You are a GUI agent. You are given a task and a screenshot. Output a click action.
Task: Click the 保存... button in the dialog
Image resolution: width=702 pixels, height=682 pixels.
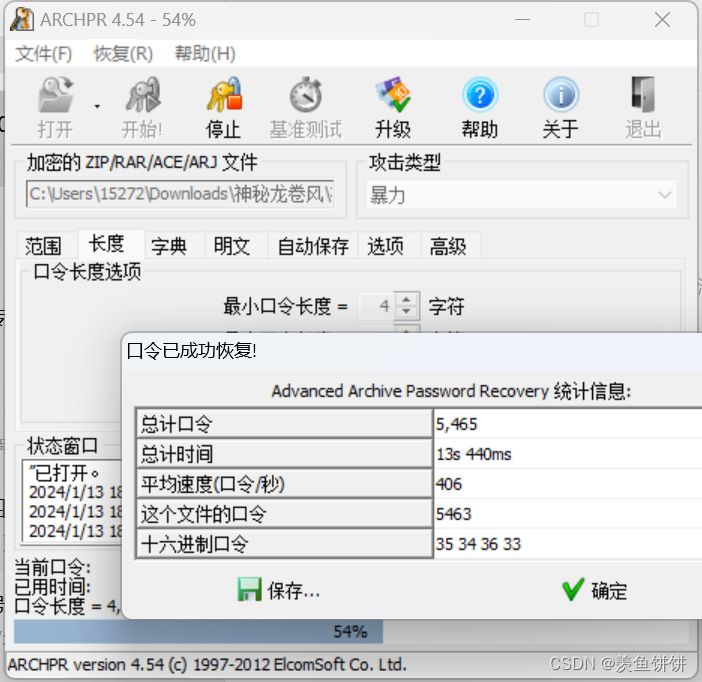coord(279,590)
